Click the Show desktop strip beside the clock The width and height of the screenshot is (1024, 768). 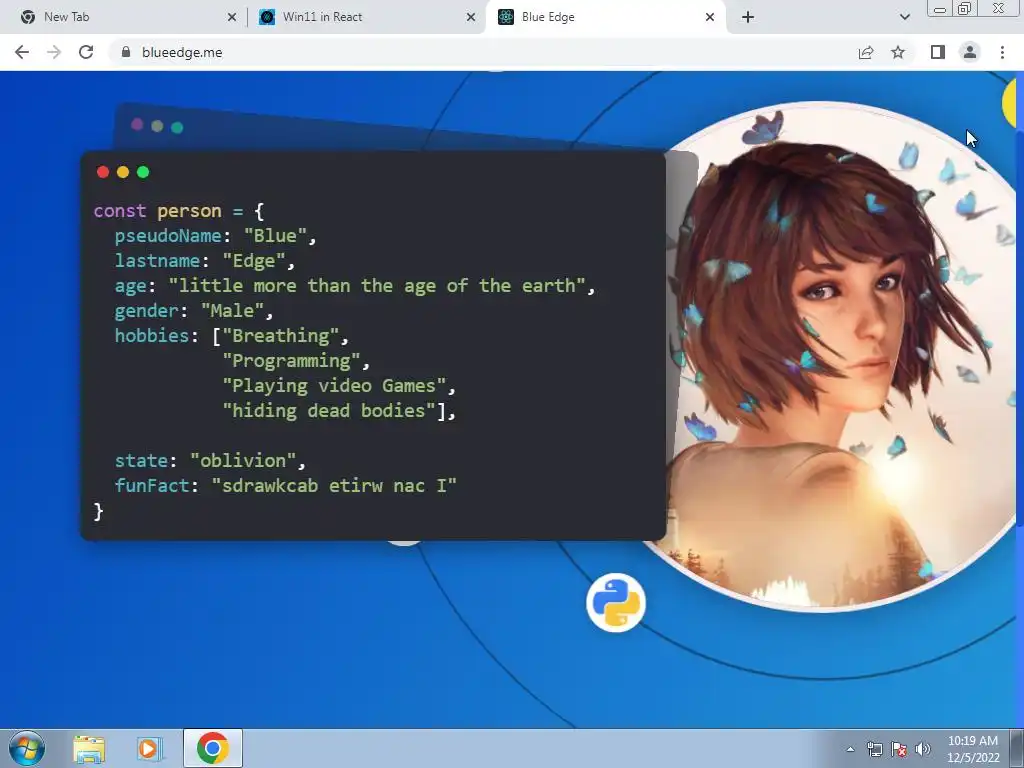(1017, 748)
